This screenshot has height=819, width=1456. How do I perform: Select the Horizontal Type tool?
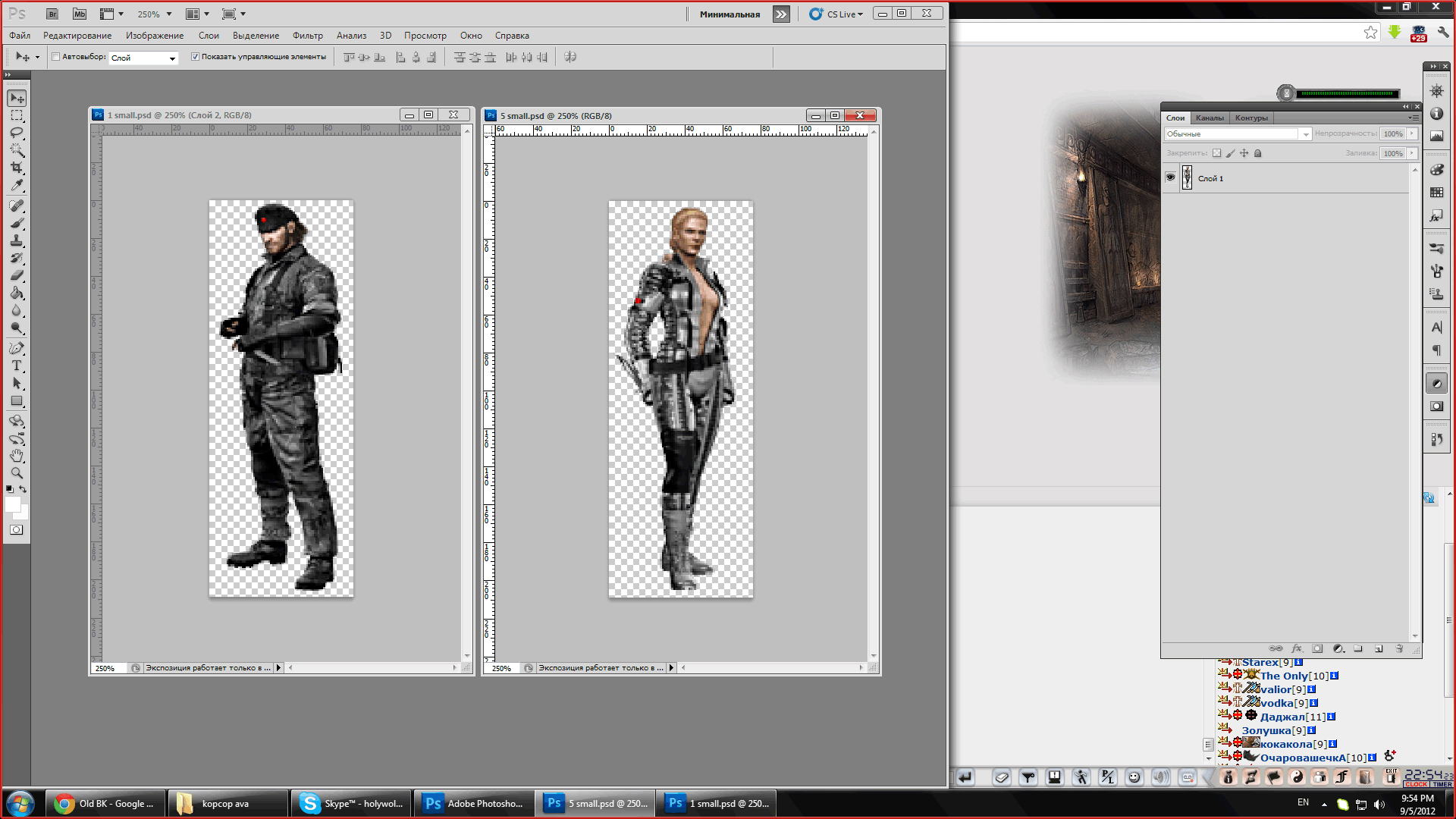point(17,366)
